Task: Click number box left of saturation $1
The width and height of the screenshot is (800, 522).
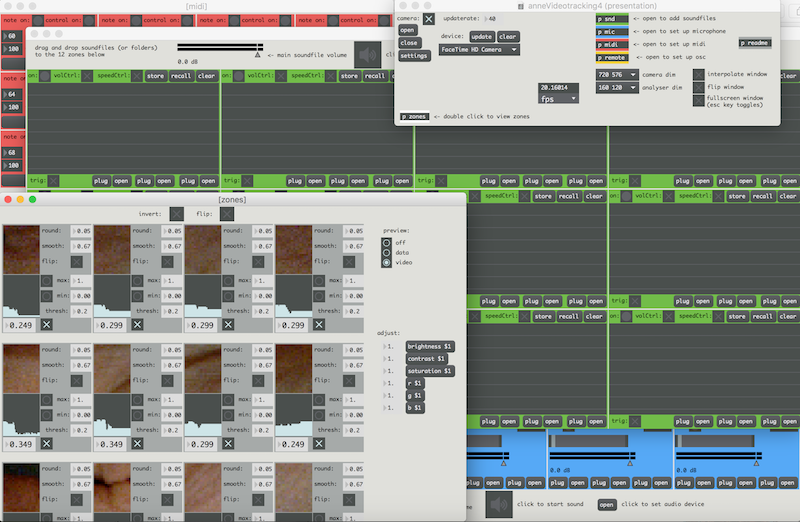Action: pyautogui.click(x=390, y=371)
